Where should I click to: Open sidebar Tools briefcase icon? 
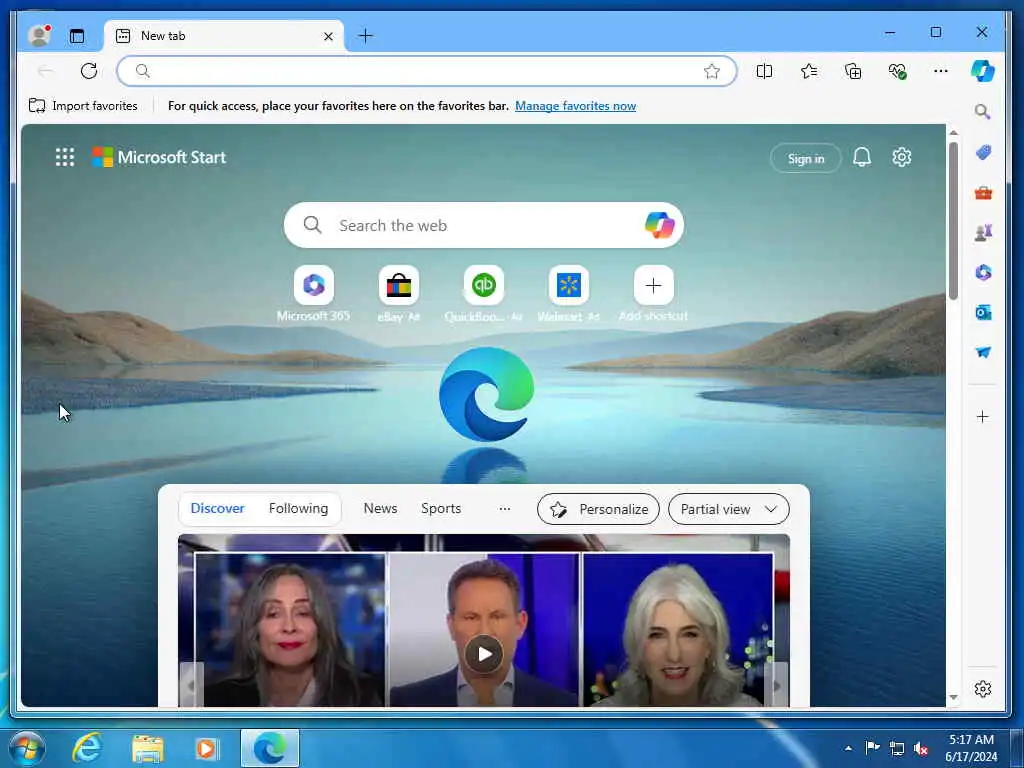[x=983, y=193]
